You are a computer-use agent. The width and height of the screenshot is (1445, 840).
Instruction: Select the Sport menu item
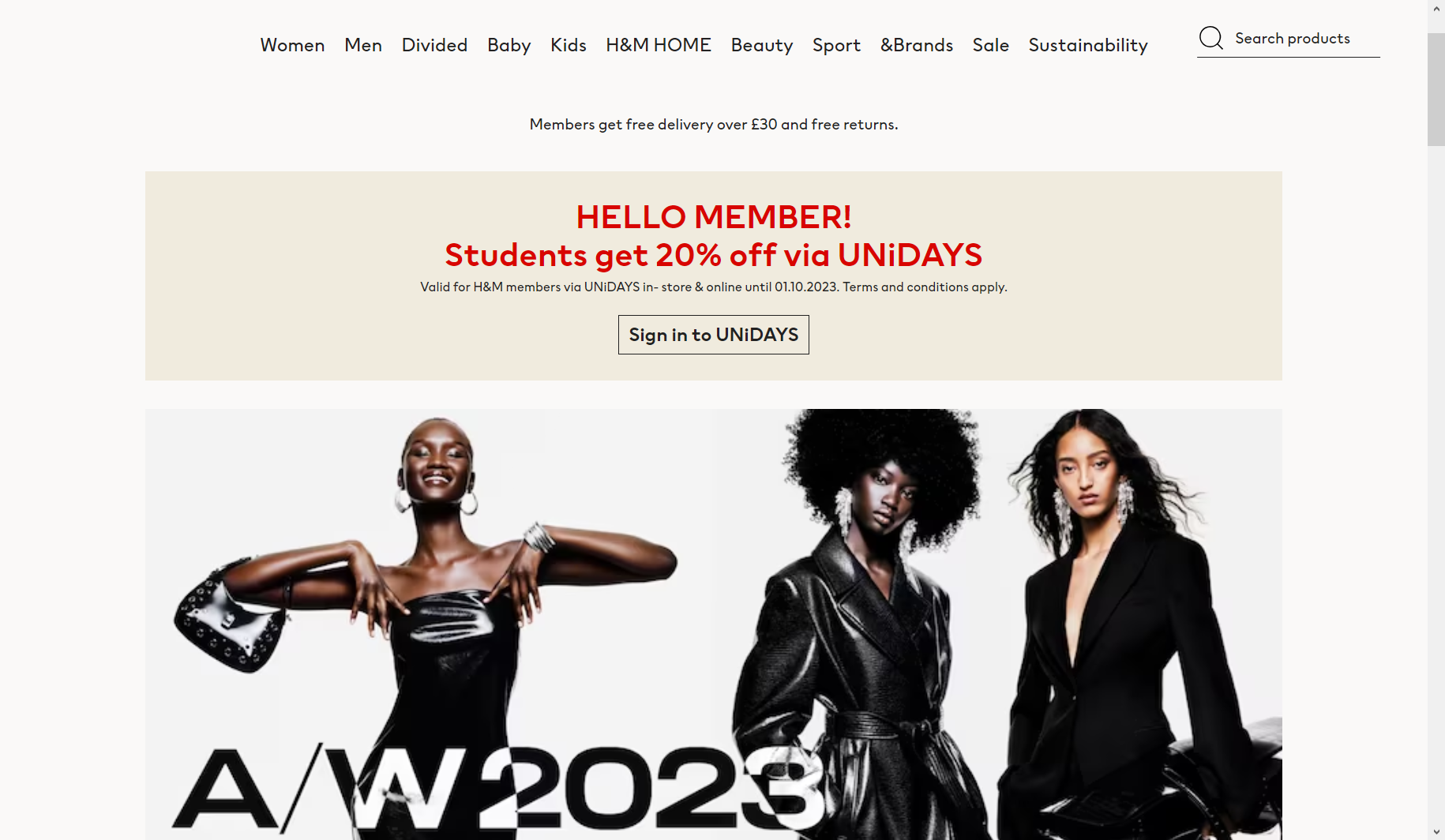coord(836,45)
